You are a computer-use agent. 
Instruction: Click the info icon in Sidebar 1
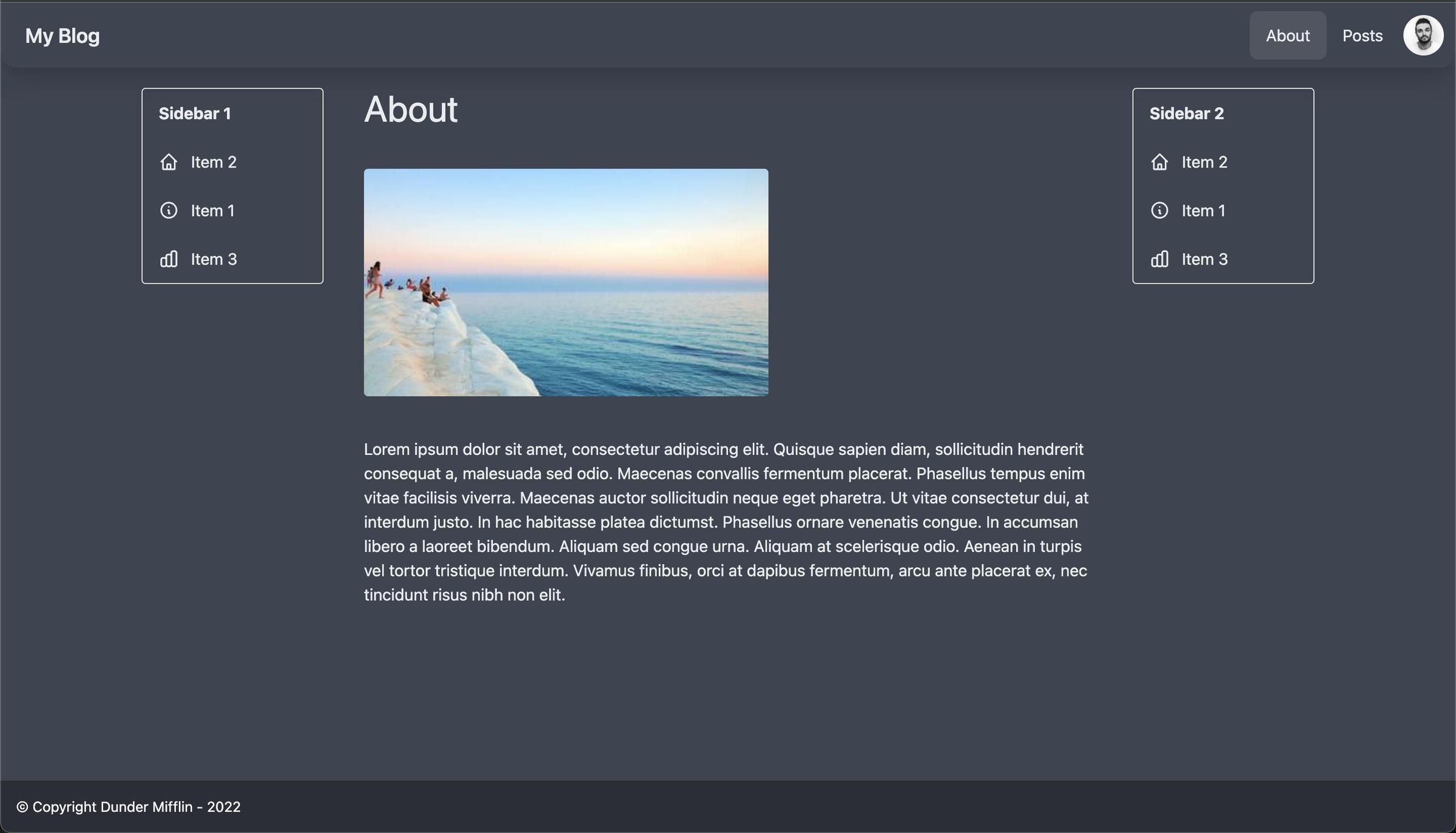[x=168, y=210]
